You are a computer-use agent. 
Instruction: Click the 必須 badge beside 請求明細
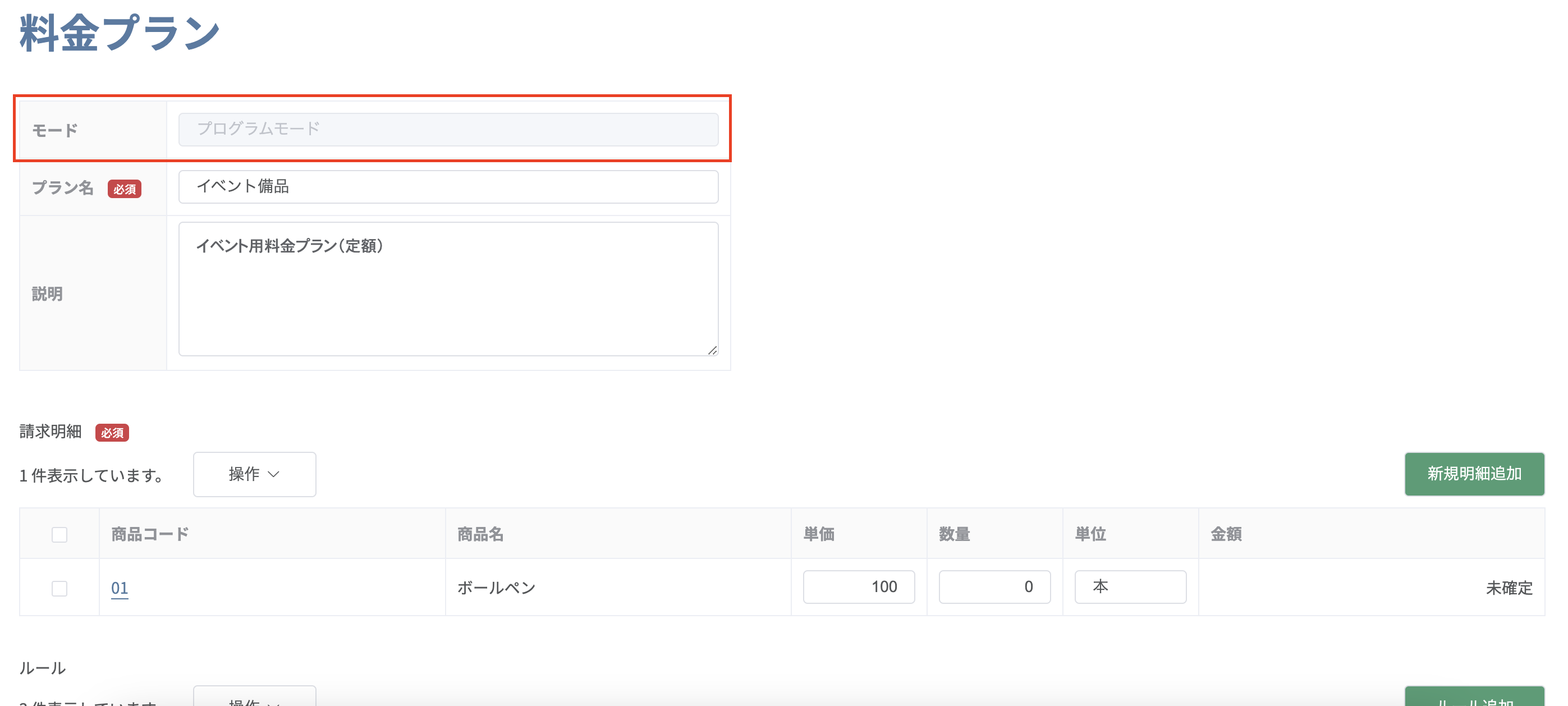[112, 433]
